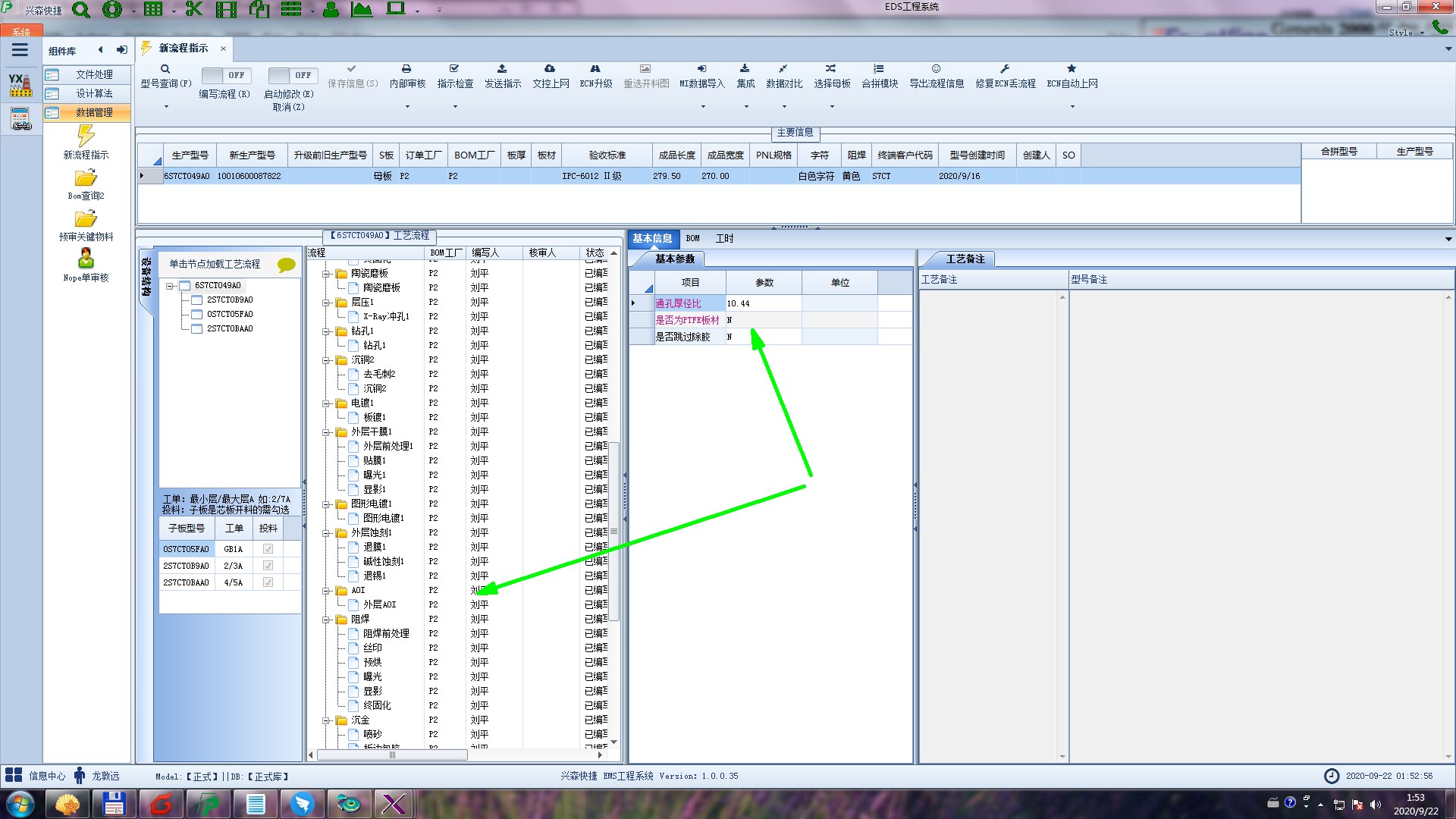Viewport: 1456px width, 819px height.
Task: Check the 投料 box for 0S7CT05FA0
Action: pos(268,549)
